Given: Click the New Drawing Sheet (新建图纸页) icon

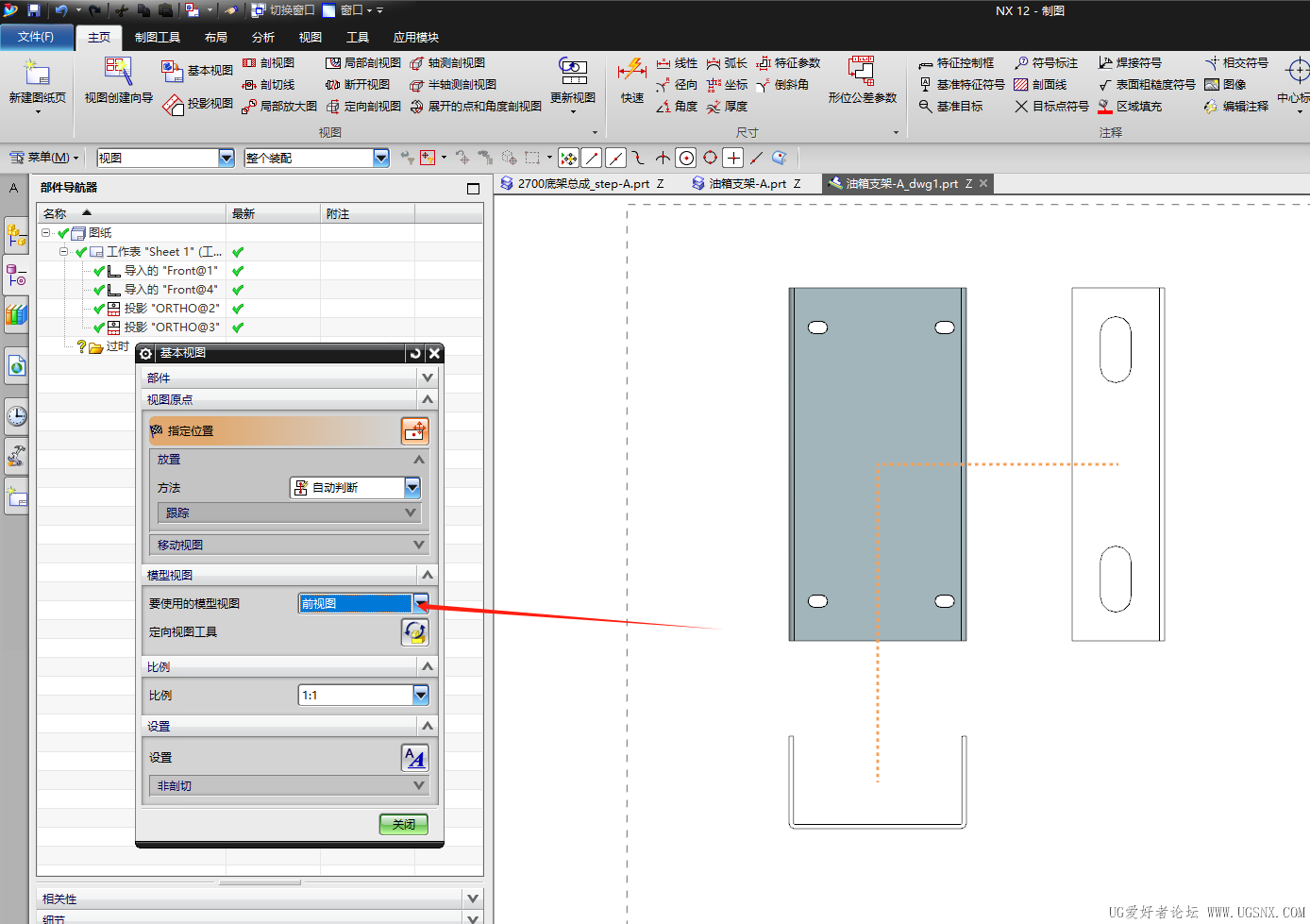Looking at the screenshot, I should (x=37, y=73).
